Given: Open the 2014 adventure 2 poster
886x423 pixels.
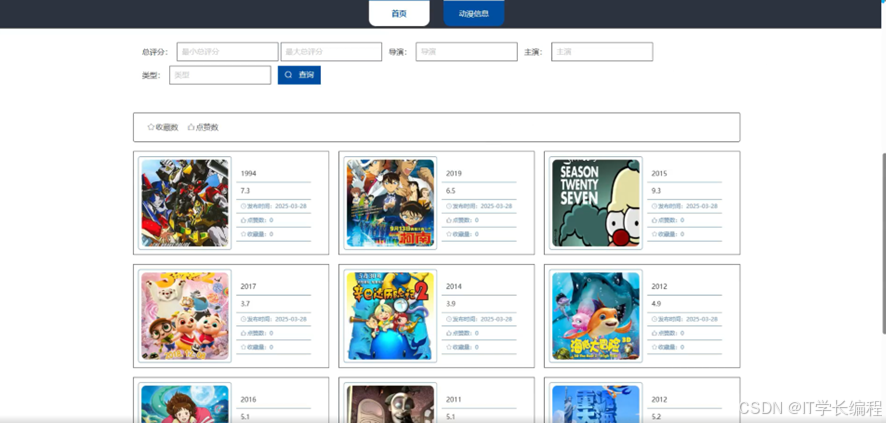Looking at the screenshot, I should coord(390,316).
